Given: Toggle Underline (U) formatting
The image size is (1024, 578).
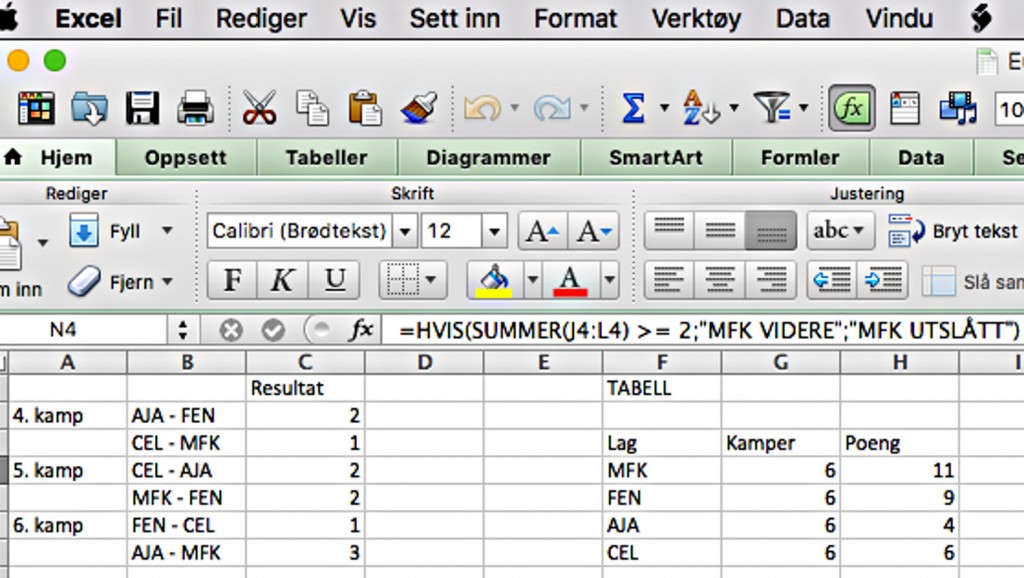Looking at the screenshot, I should click(334, 281).
